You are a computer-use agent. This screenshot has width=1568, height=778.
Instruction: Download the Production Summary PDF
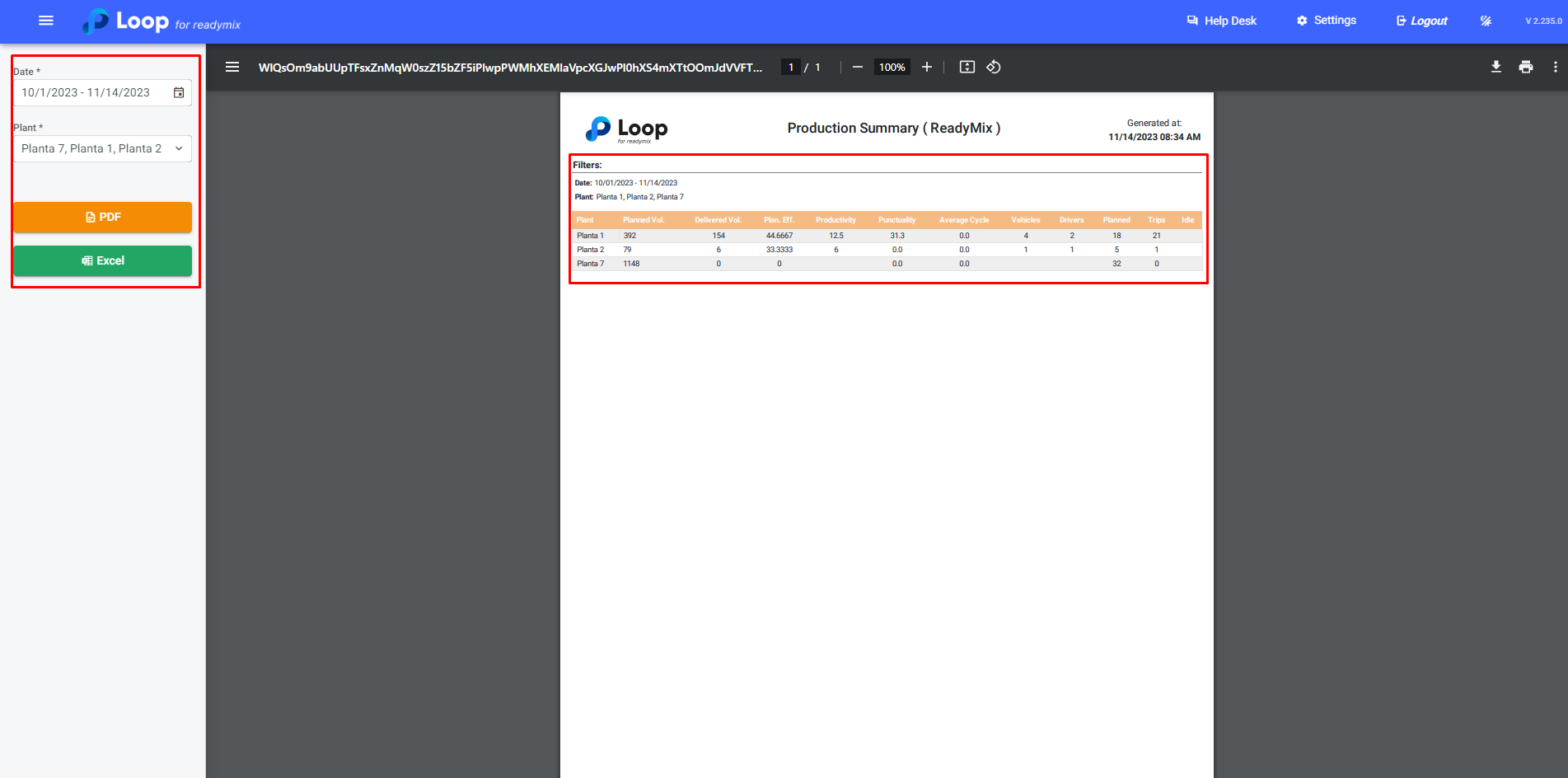pos(1496,67)
